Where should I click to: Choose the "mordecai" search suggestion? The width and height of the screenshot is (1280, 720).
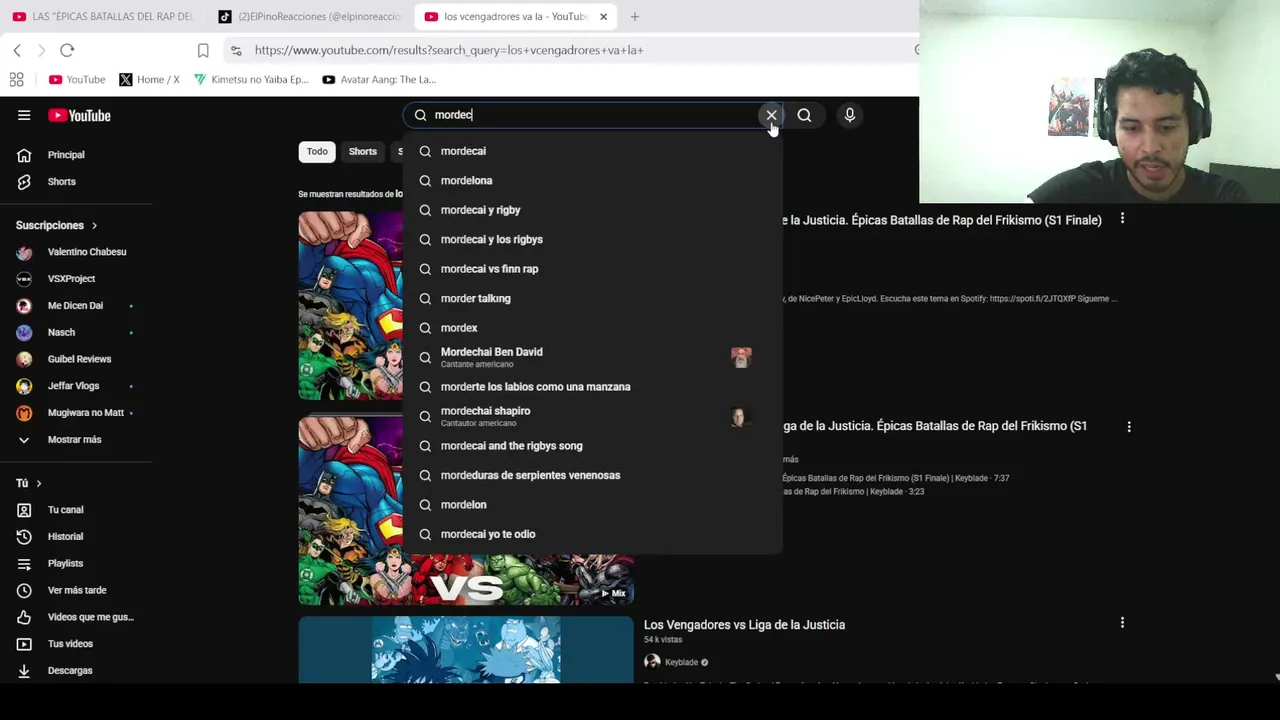[592, 151]
